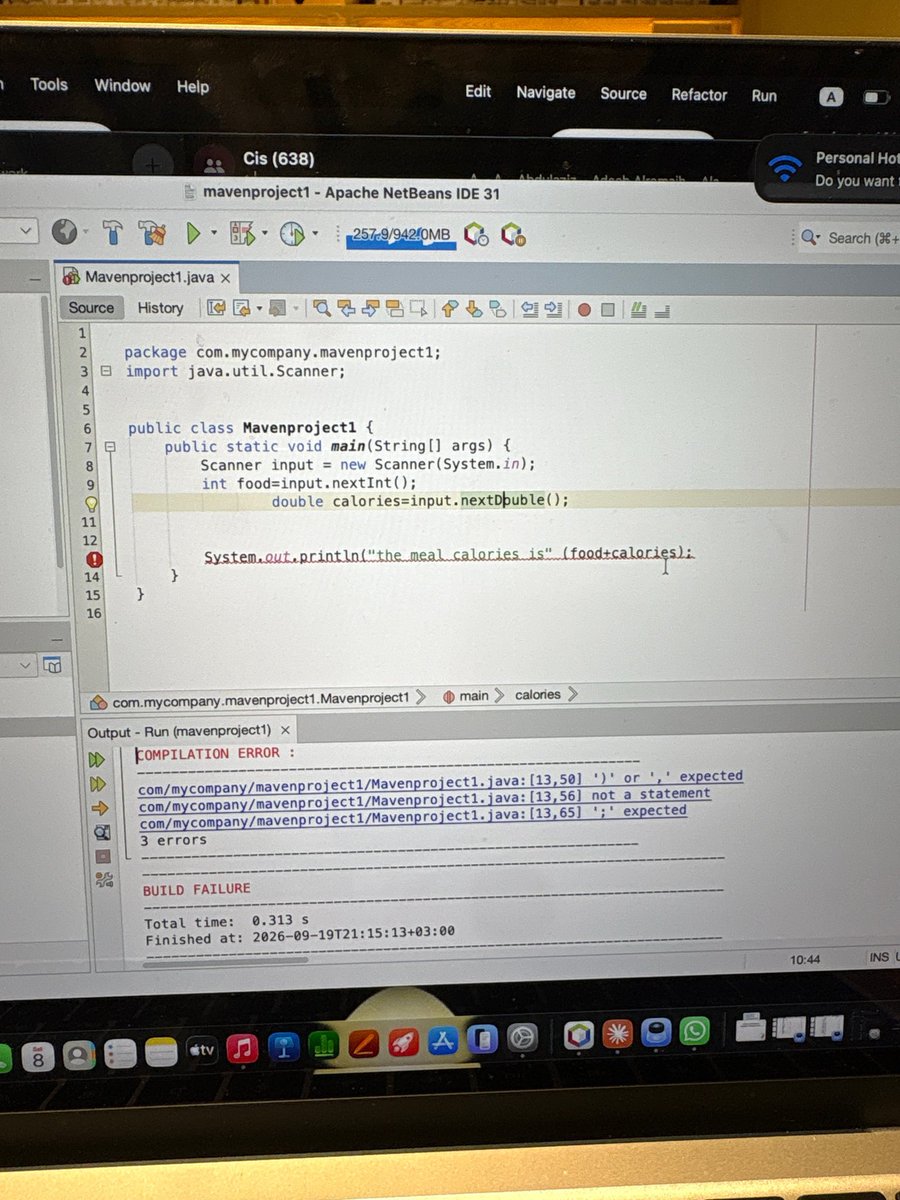Switch to the History view
Image resolution: width=900 pixels, height=1200 pixels.
pyautogui.click(x=160, y=308)
